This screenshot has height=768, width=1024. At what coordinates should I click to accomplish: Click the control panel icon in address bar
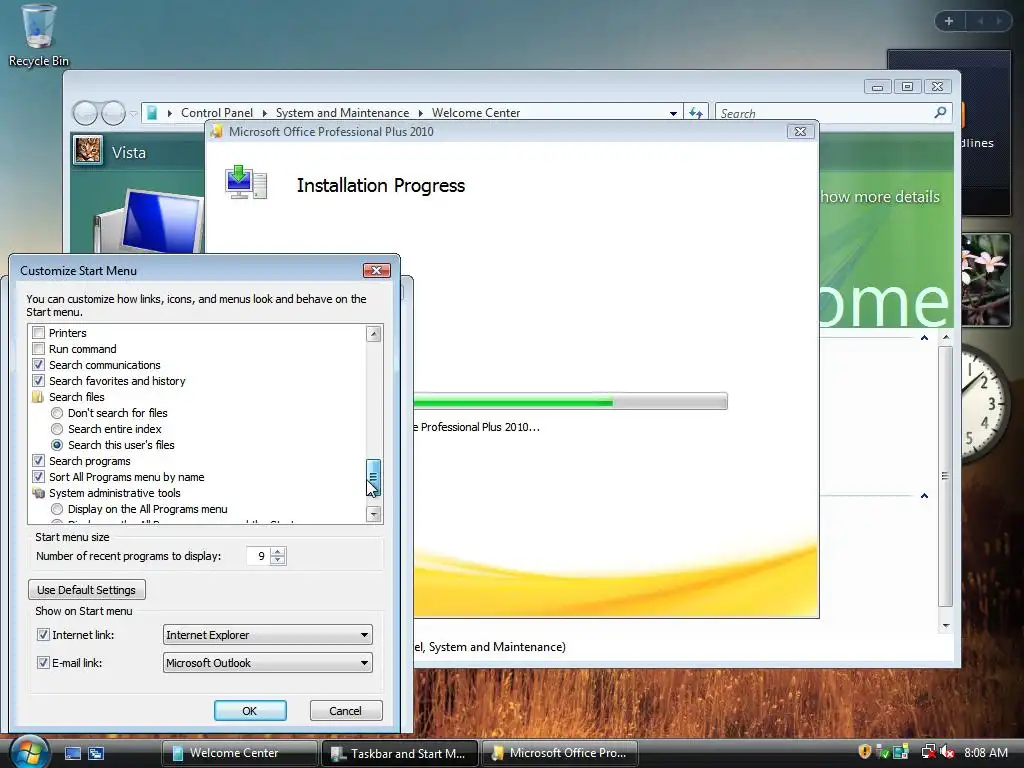click(152, 113)
